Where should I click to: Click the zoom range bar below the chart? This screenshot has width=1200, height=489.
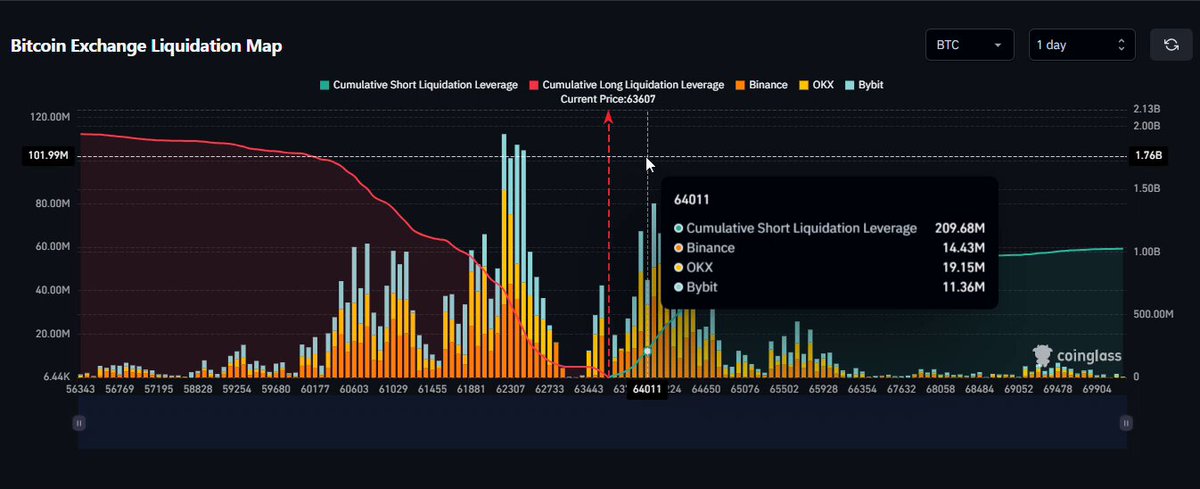click(602, 422)
